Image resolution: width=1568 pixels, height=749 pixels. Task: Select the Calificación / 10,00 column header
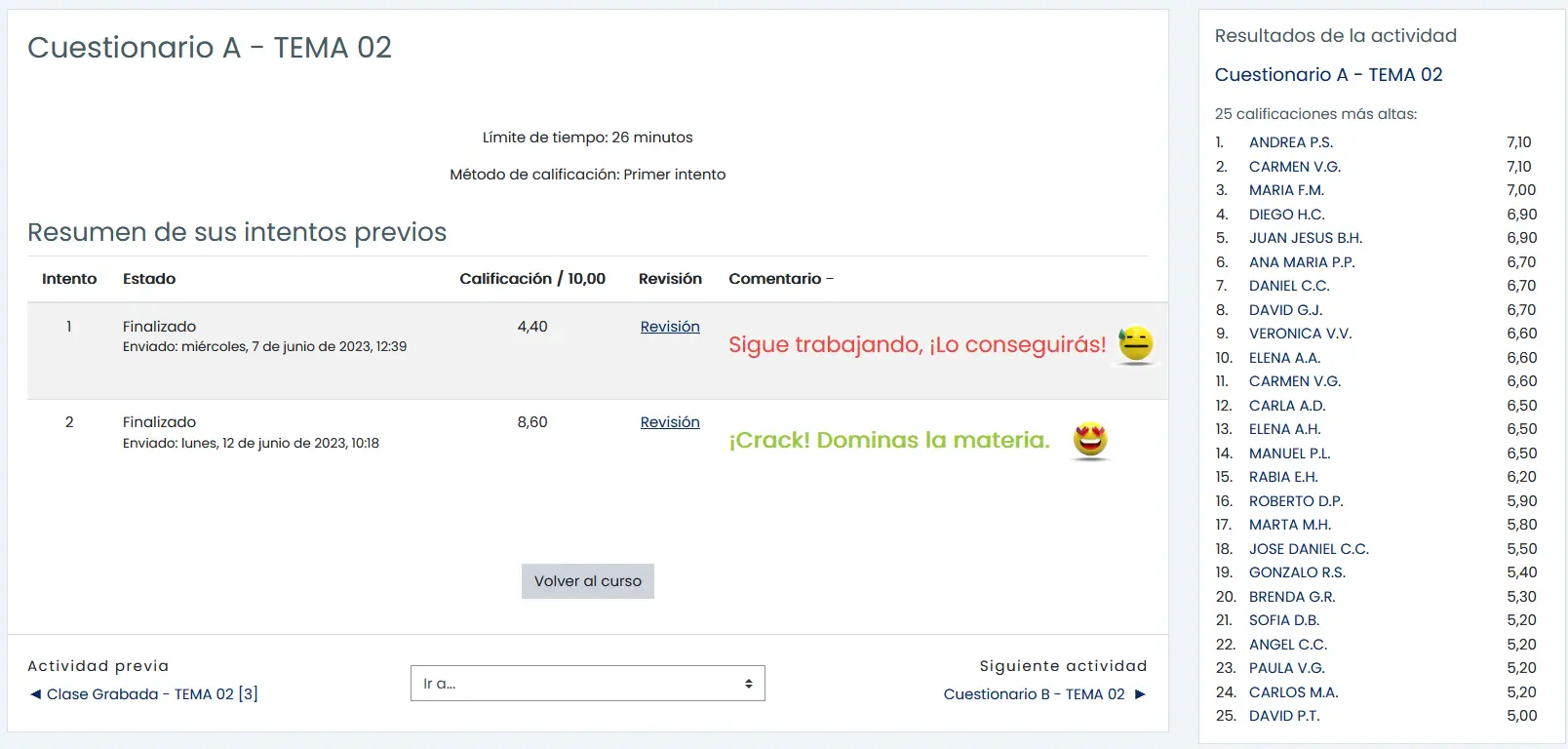[x=532, y=279]
